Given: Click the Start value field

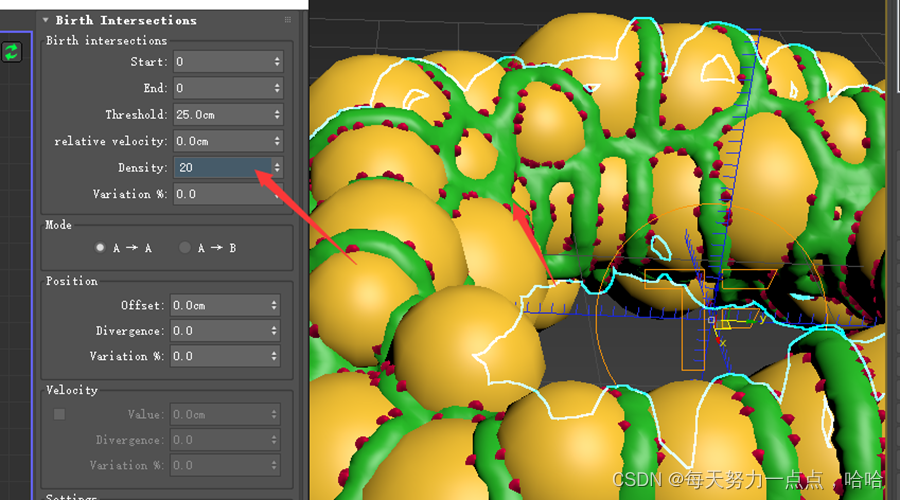Looking at the screenshot, I should click(222, 61).
